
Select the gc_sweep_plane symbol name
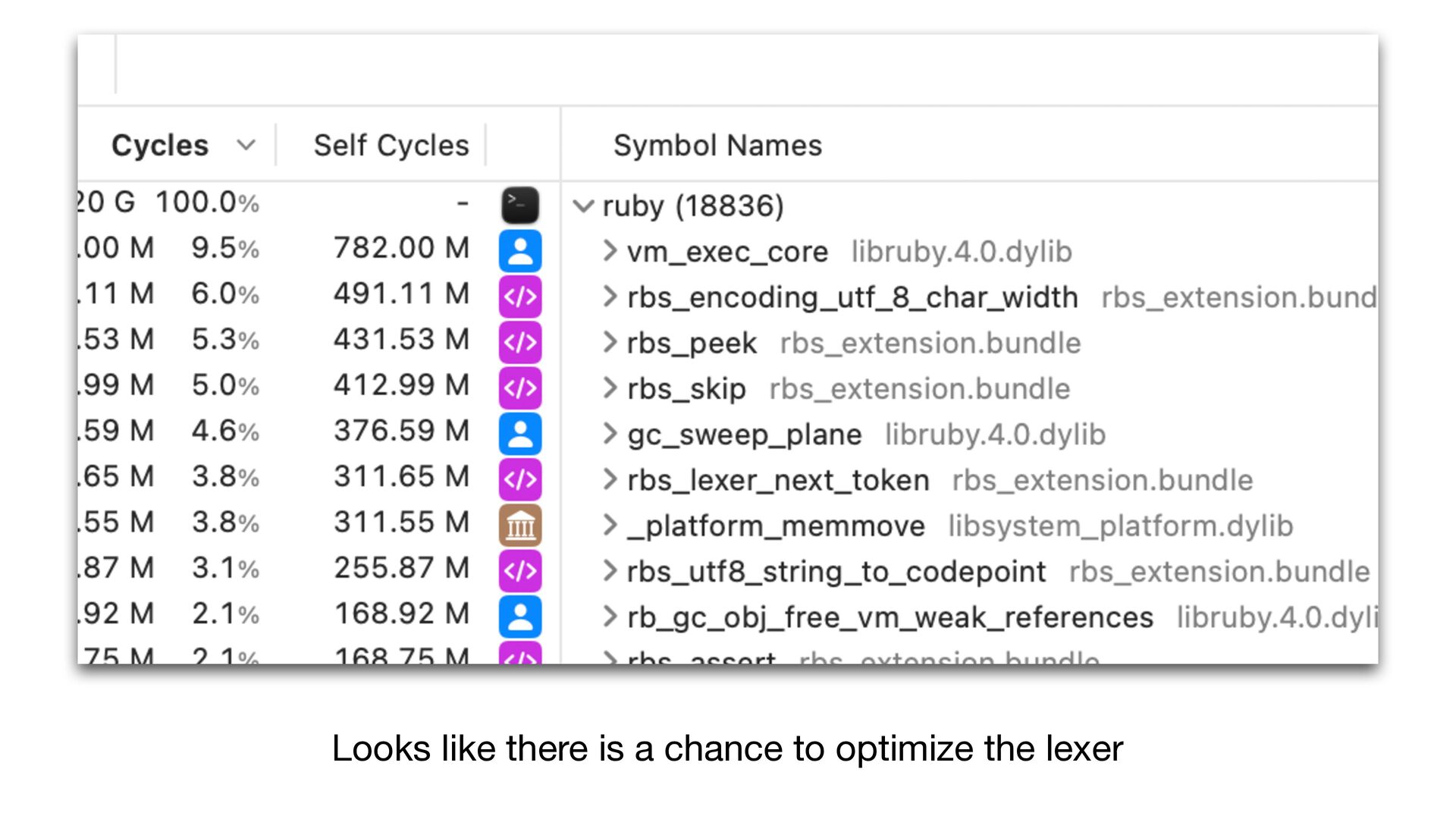point(744,435)
